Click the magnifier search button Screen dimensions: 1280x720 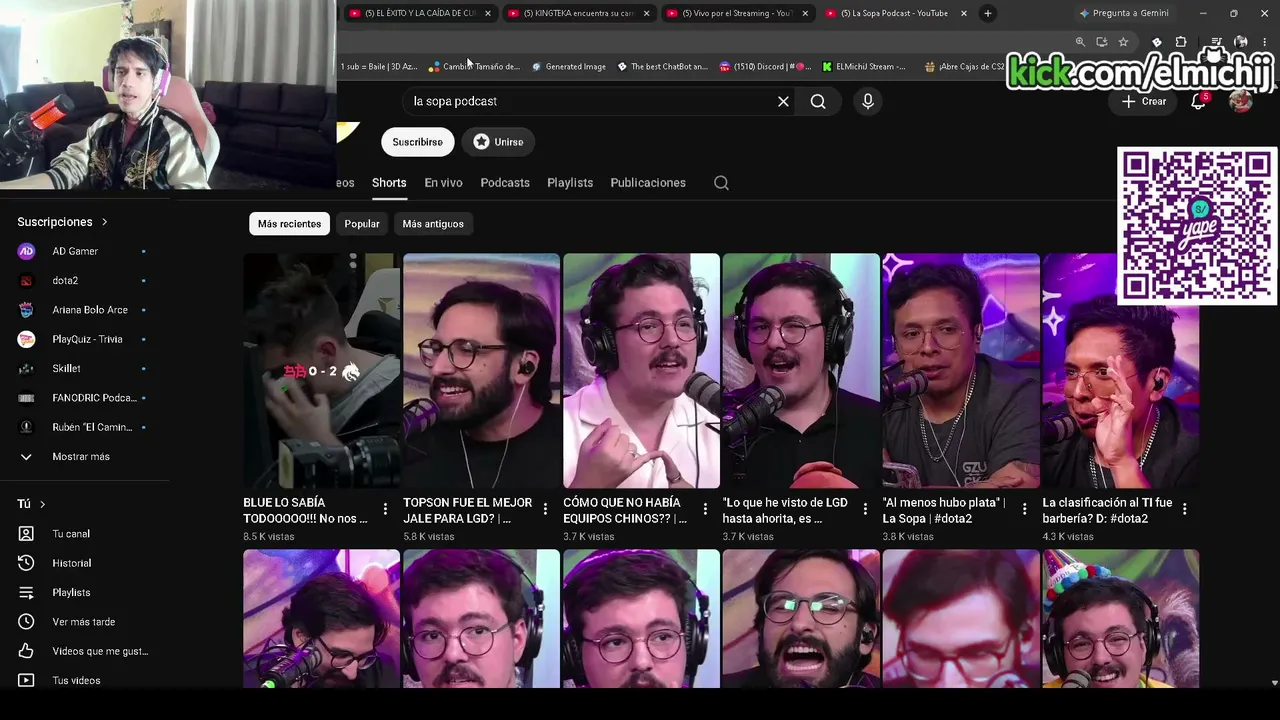click(818, 101)
